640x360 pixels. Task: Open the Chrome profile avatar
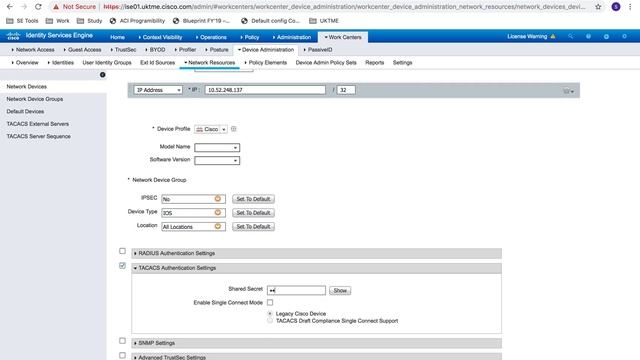616,7
